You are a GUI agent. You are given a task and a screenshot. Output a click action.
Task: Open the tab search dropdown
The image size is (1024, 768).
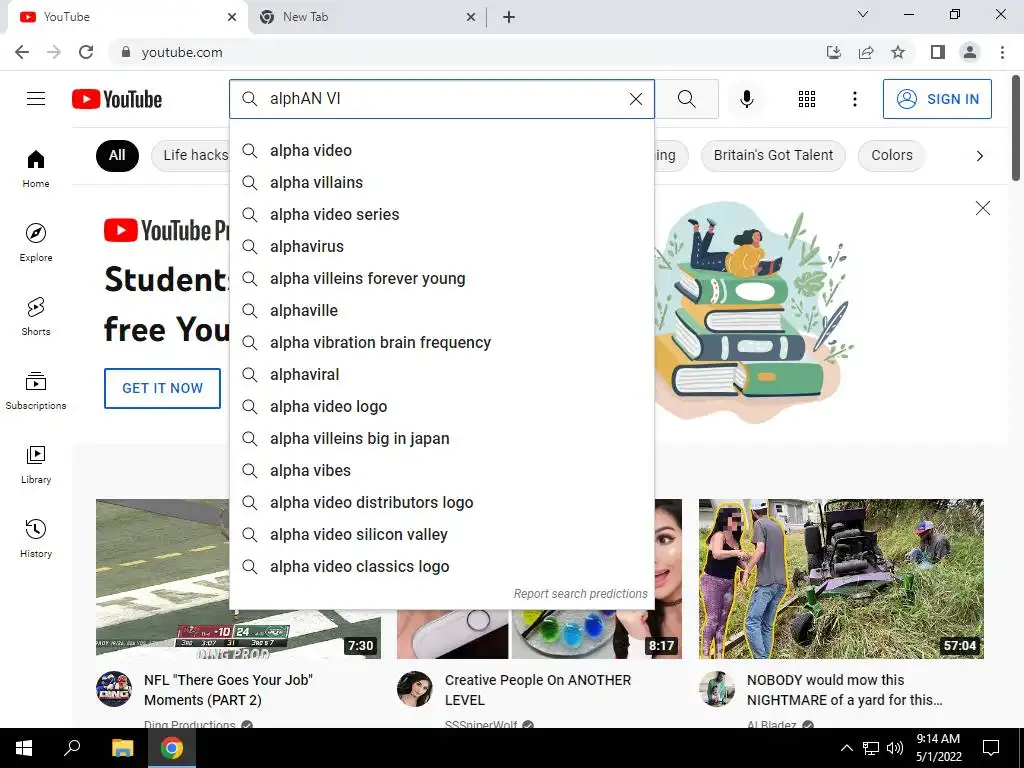coord(863,14)
